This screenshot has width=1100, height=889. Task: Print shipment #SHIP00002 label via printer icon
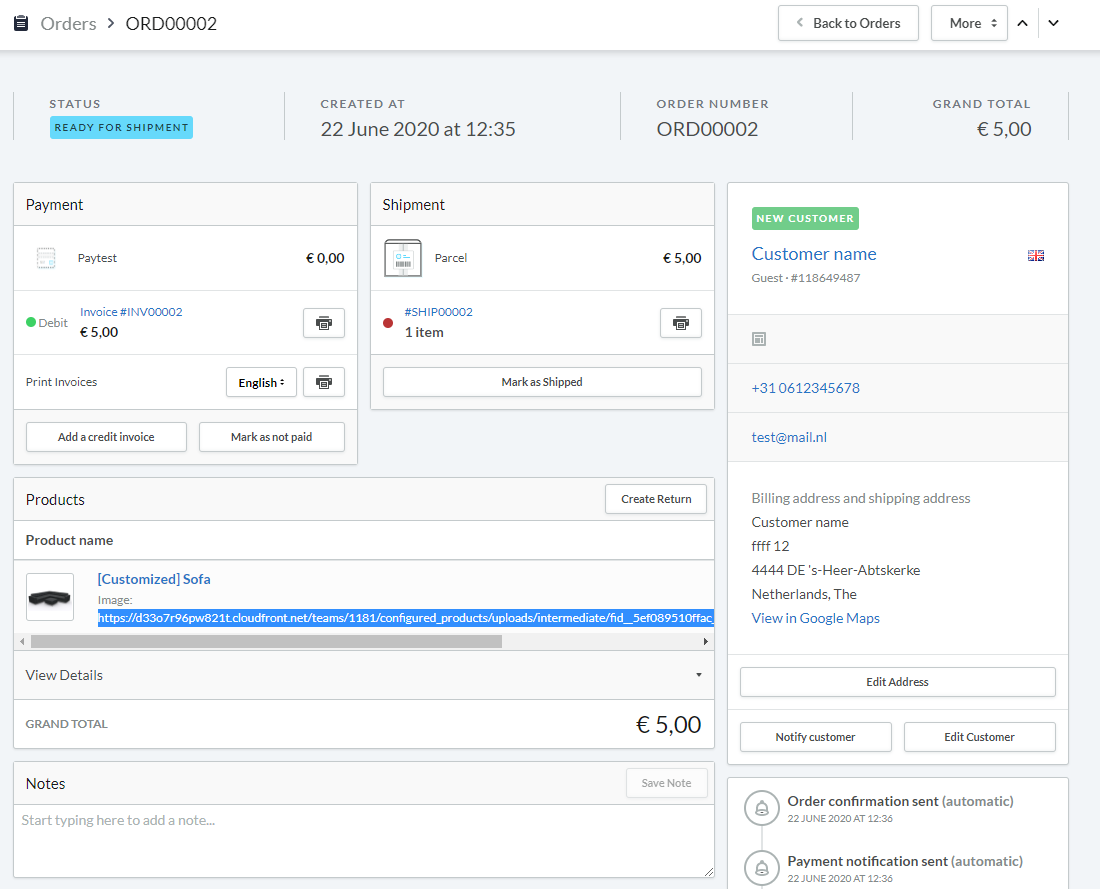[x=680, y=323]
